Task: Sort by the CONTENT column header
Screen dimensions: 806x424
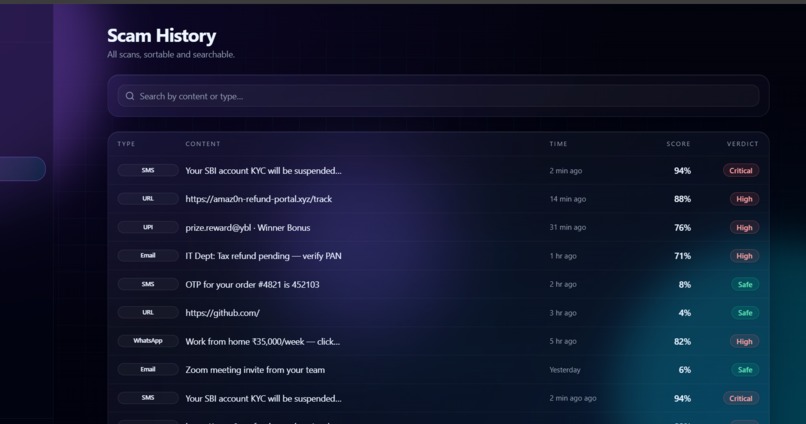Action: (x=203, y=144)
